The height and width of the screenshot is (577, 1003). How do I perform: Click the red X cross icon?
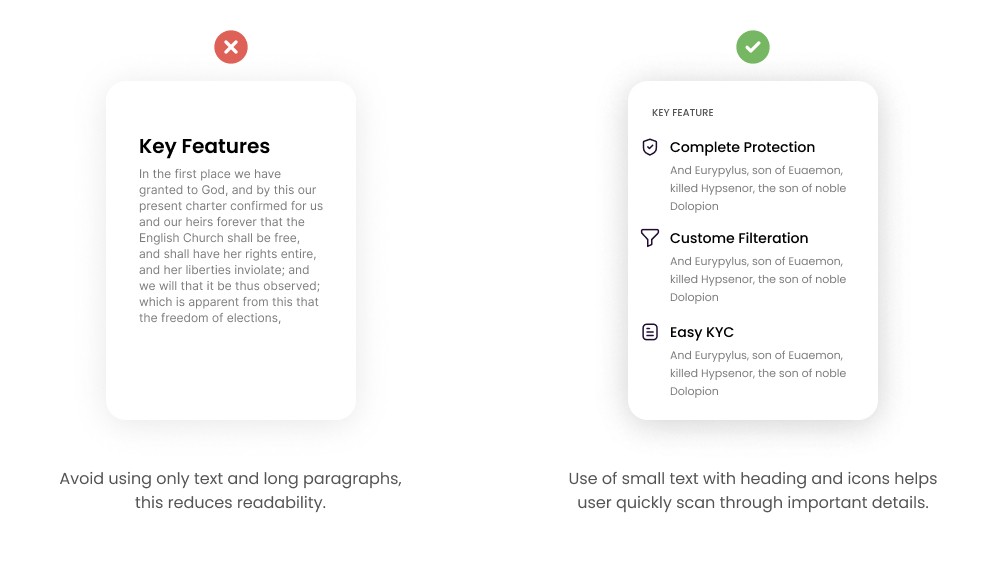(231, 47)
